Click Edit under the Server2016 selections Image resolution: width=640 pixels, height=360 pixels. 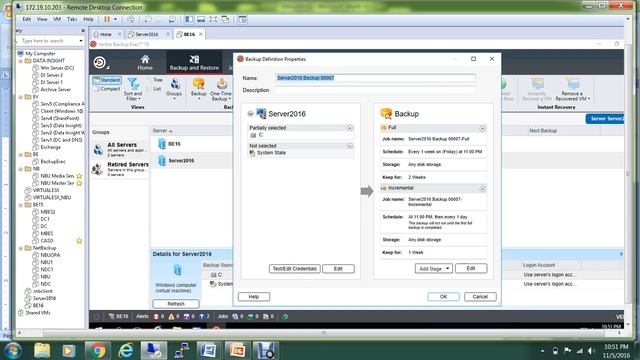pyautogui.click(x=338, y=269)
